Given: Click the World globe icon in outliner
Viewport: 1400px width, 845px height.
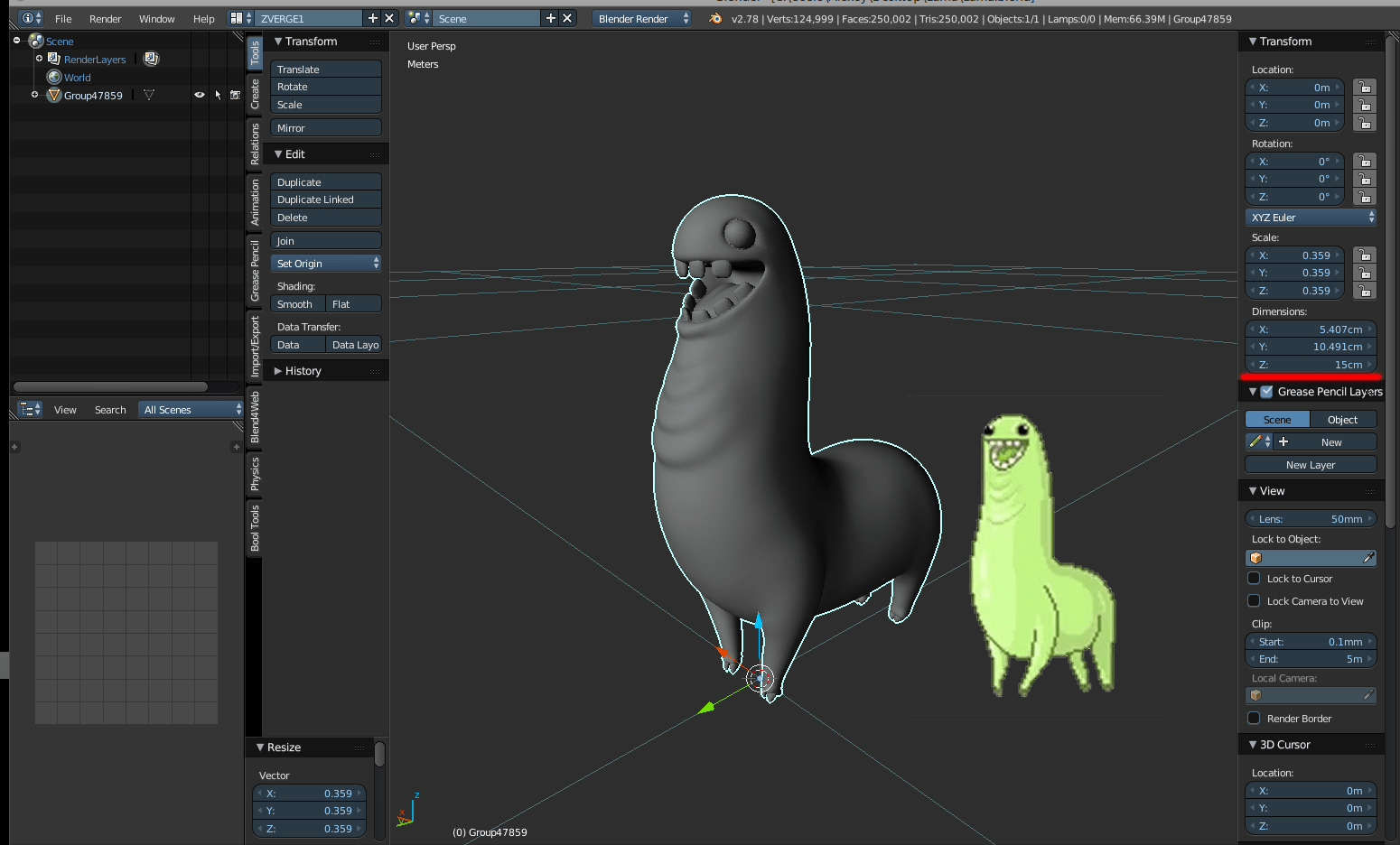Looking at the screenshot, I should [54, 77].
